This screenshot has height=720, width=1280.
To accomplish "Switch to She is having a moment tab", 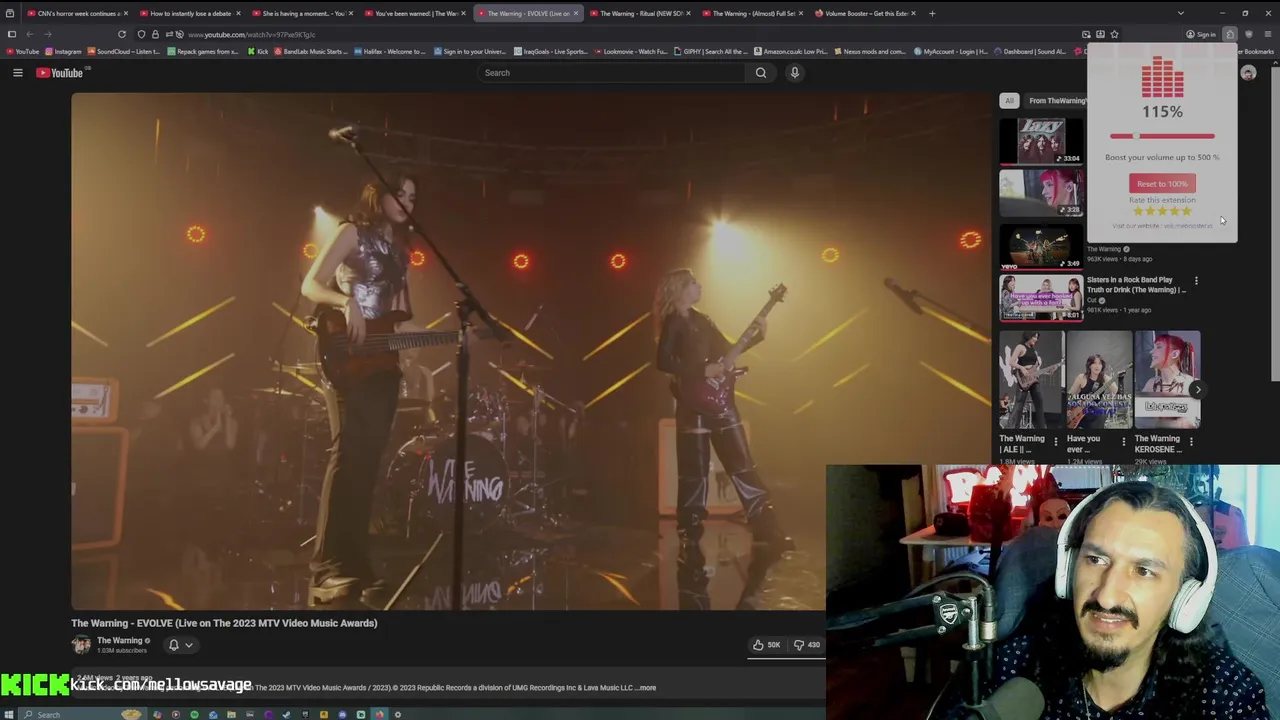I will [x=303, y=13].
